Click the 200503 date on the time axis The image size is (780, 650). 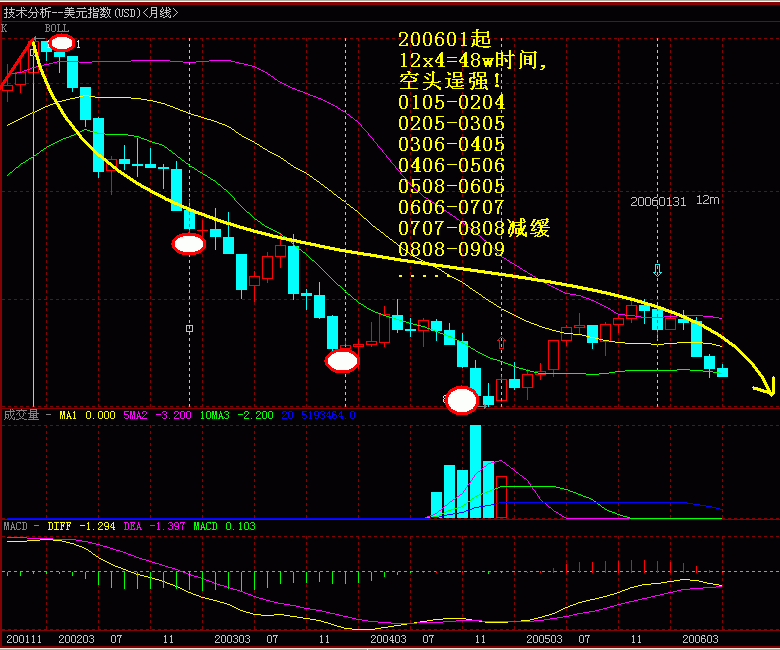coord(544,638)
